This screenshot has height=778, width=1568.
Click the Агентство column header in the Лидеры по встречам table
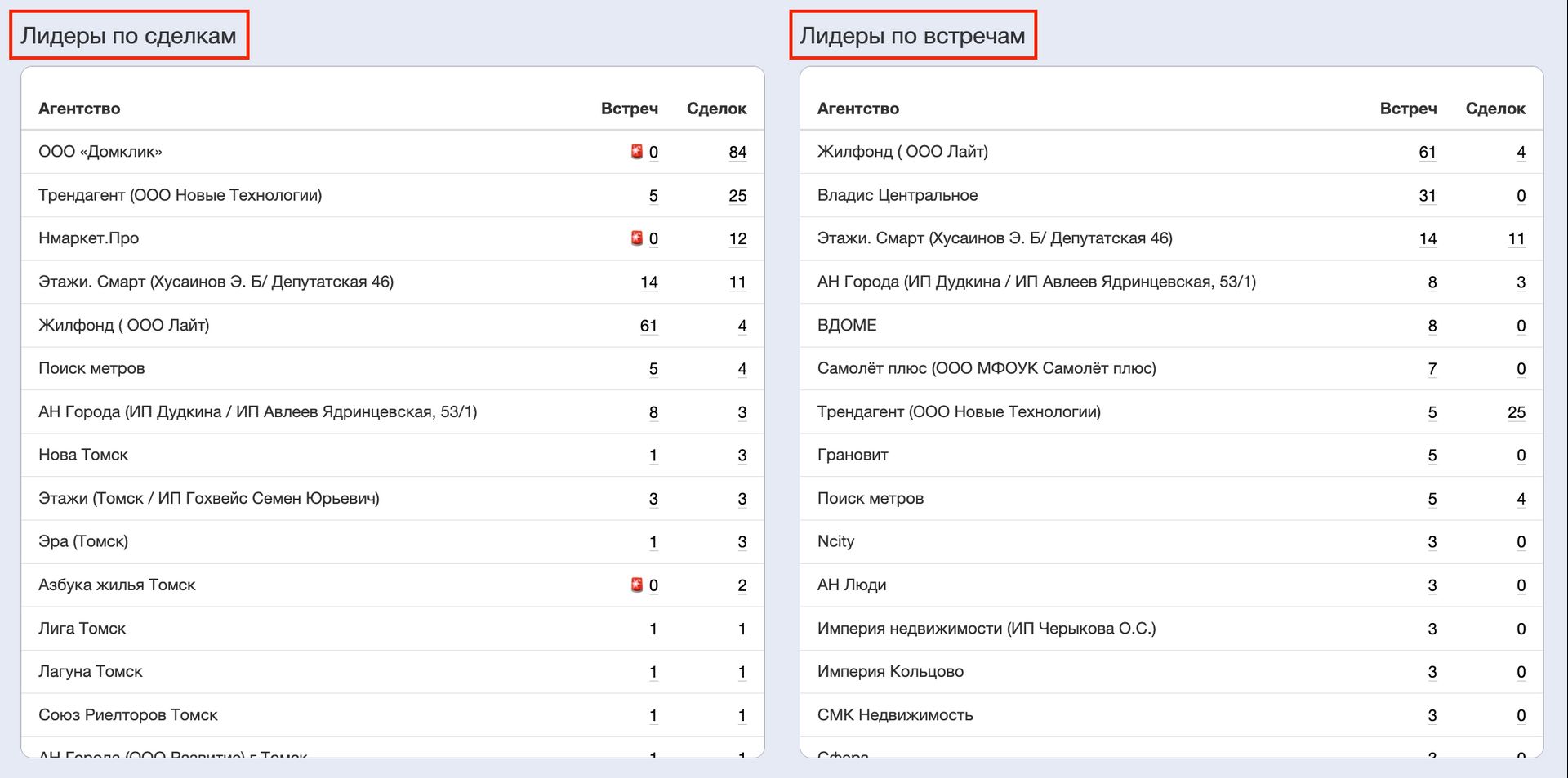(x=858, y=109)
